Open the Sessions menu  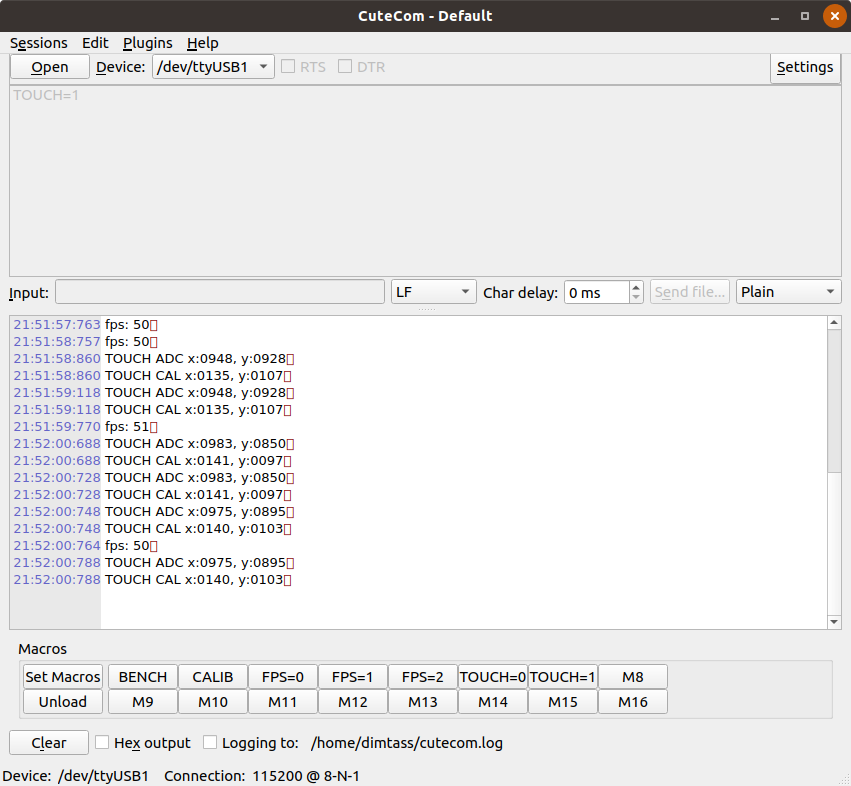(x=39, y=43)
